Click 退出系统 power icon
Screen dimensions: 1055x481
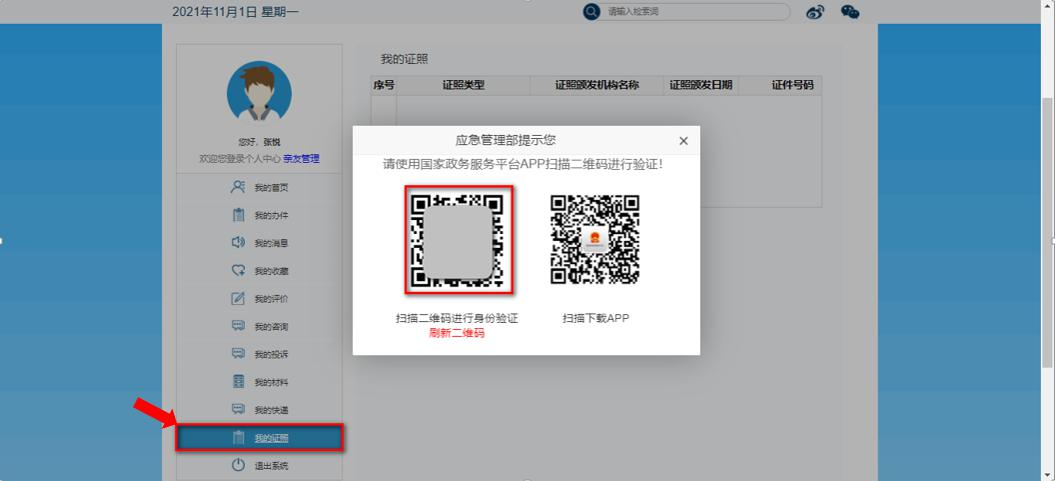[238, 465]
